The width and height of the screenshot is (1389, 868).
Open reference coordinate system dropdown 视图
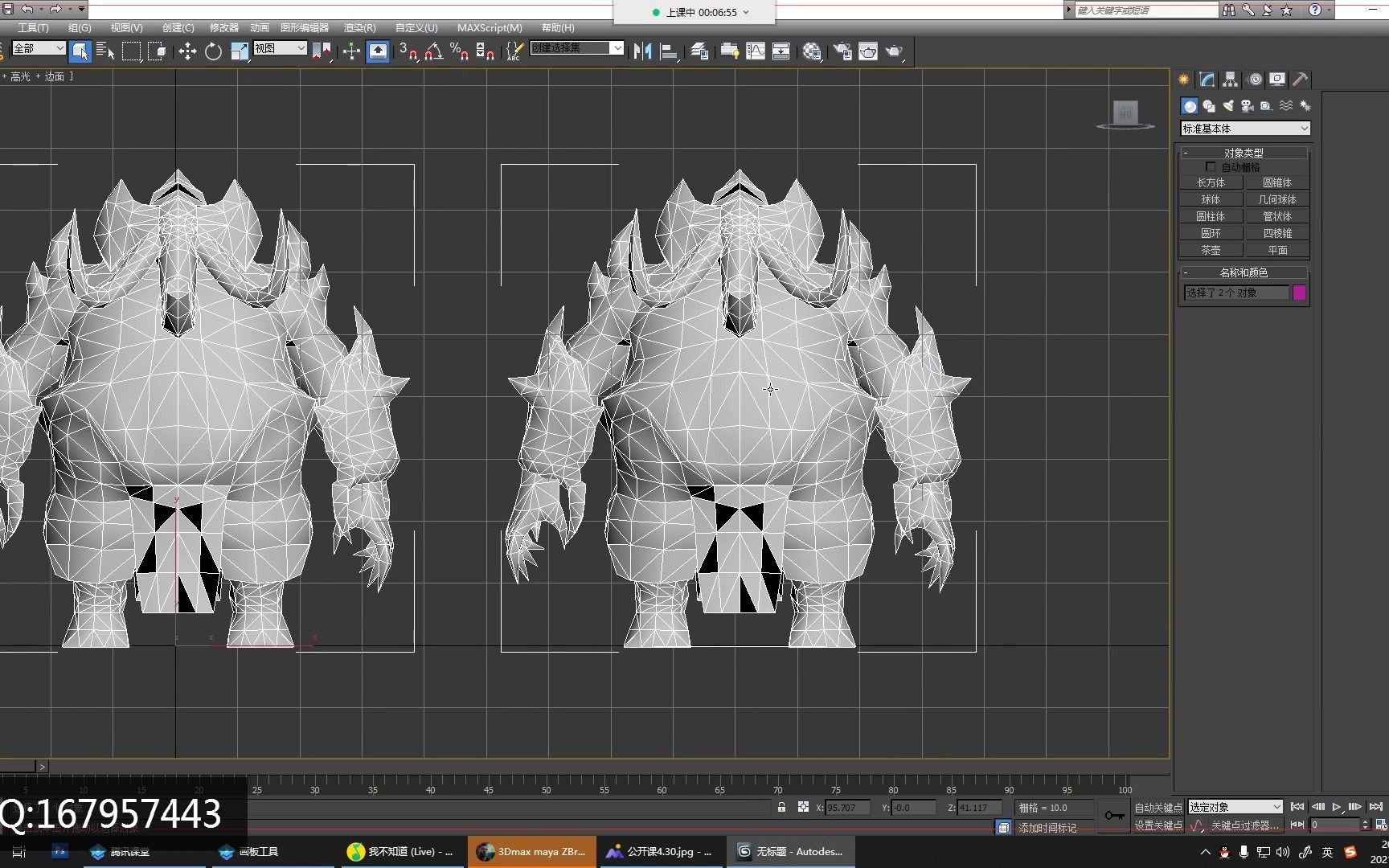pyautogui.click(x=280, y=48)
